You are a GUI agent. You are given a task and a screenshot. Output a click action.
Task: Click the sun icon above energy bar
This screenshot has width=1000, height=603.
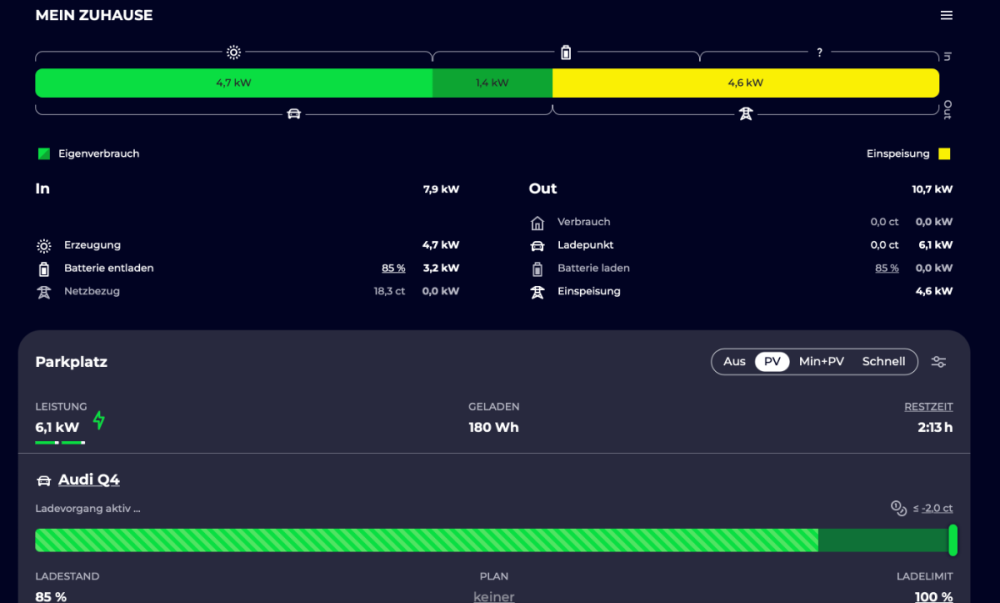(234, 52)
